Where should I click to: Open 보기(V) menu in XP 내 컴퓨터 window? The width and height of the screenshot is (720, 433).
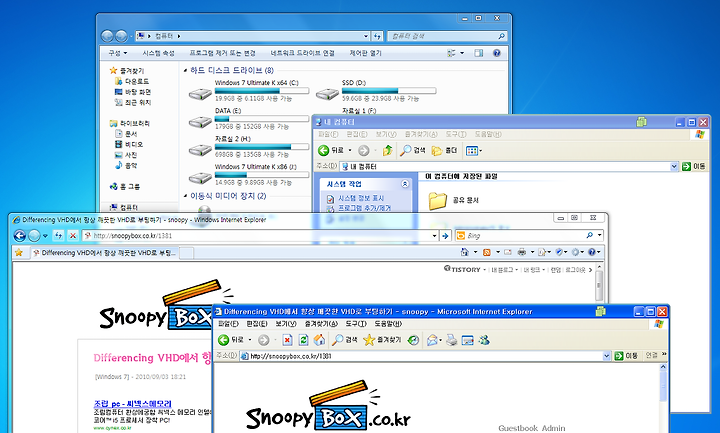(386, 134)
